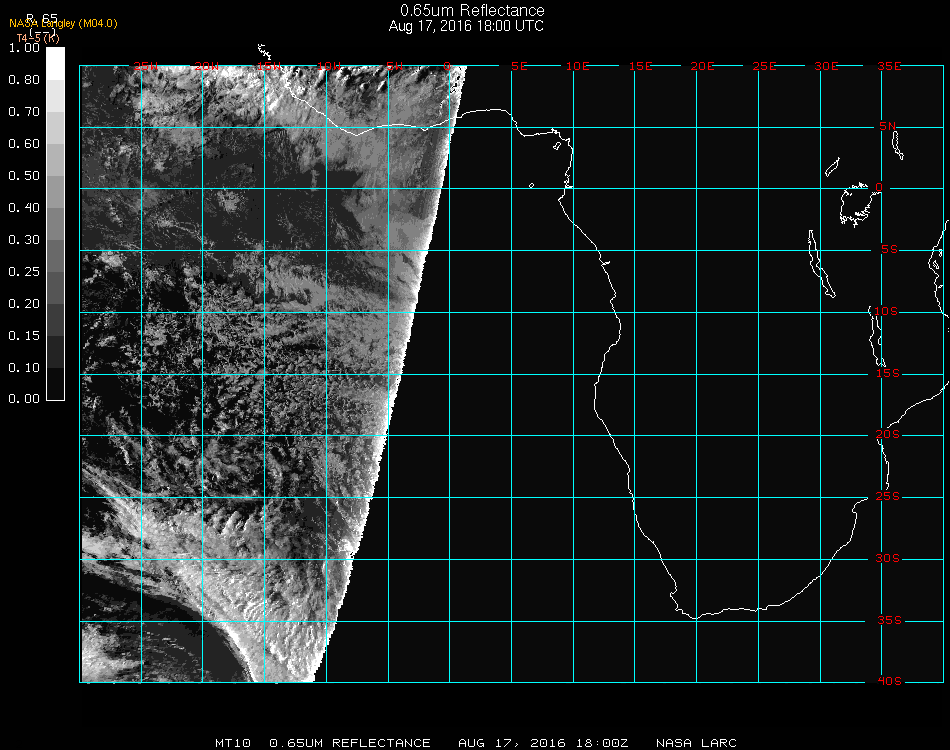Click the 0.00 colorbar scale label
950x750 pixels.
pos(24,399)
